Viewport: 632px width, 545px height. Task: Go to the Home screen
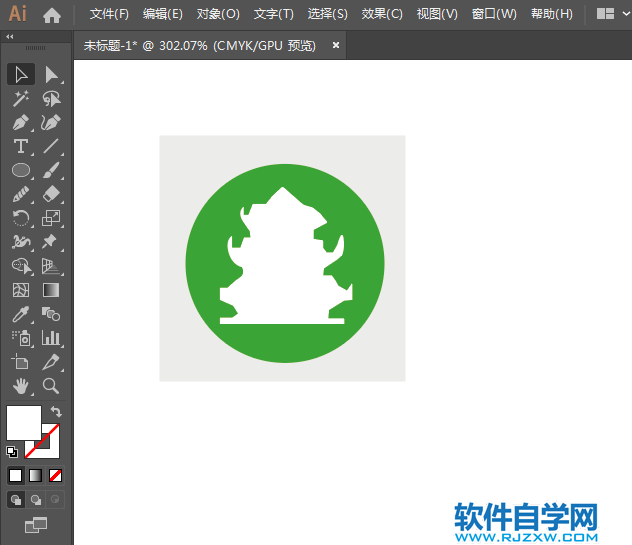pos(52,14)
